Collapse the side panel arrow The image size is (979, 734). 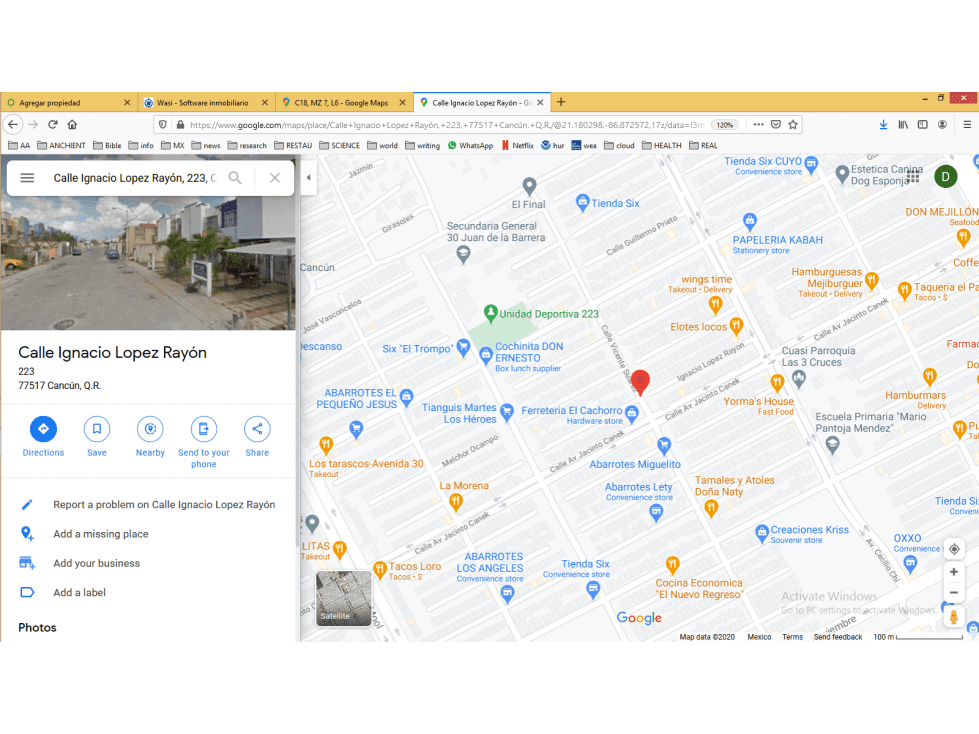[x=308, y=177]
